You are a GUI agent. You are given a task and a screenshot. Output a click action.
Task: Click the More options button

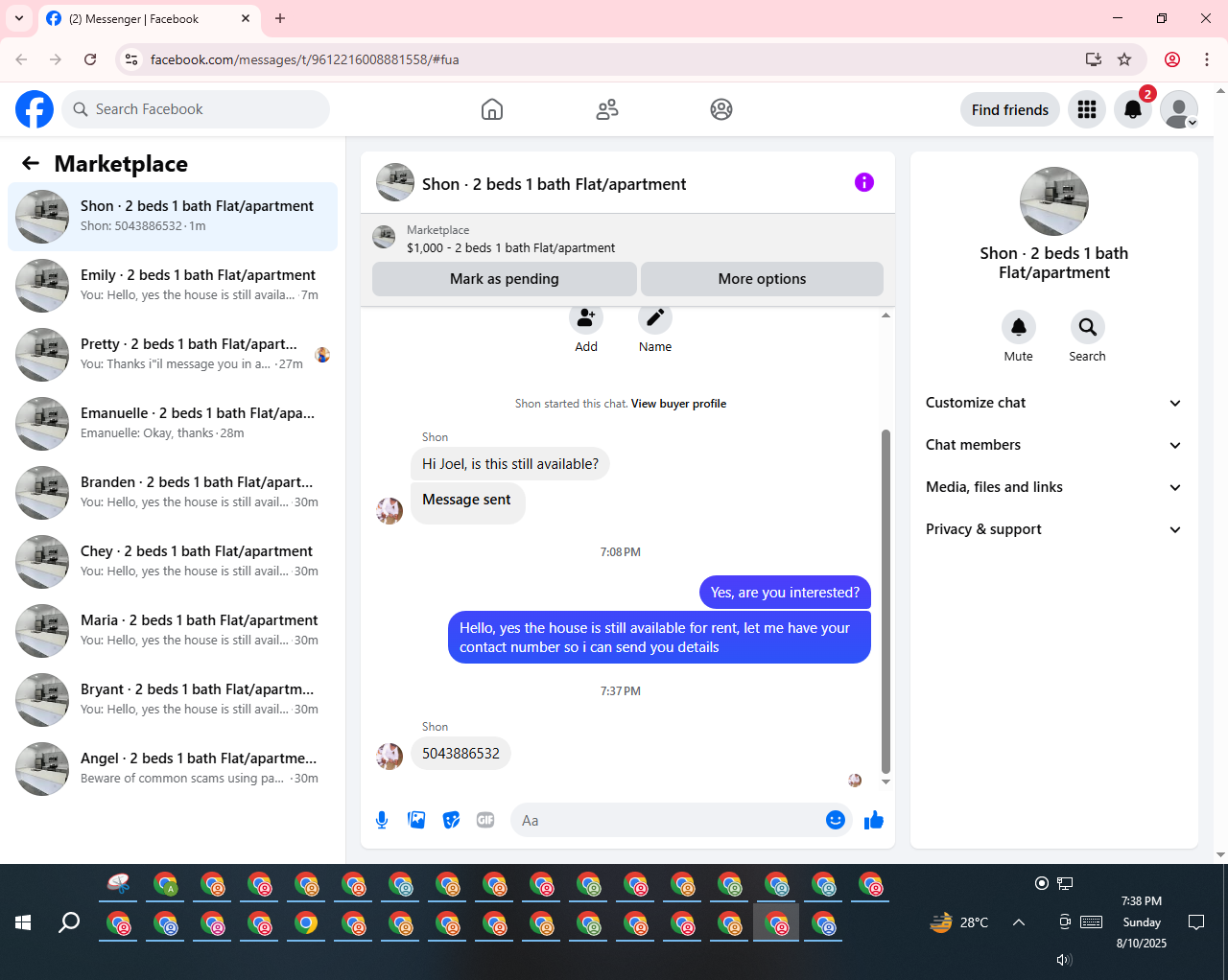pyautogui.click(x=762, y=279)
